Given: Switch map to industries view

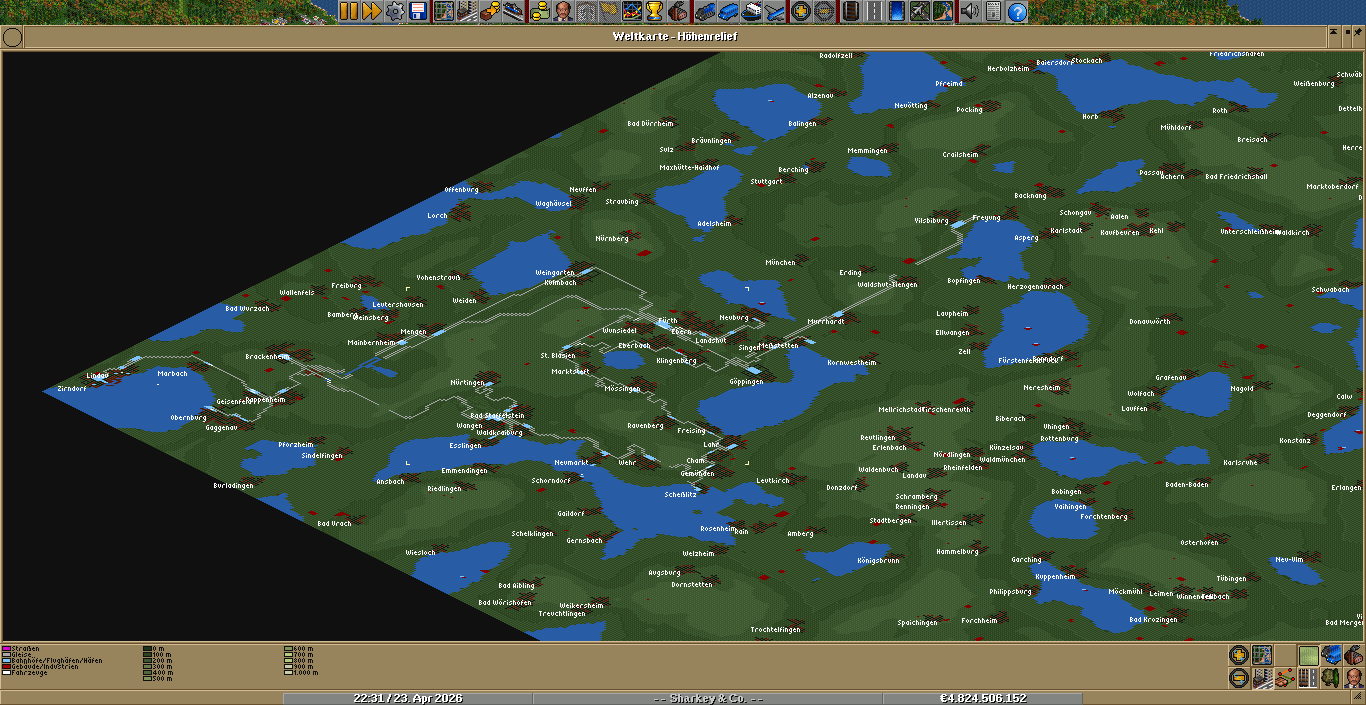Looking at the screenshot, I should coord(1354,656).
